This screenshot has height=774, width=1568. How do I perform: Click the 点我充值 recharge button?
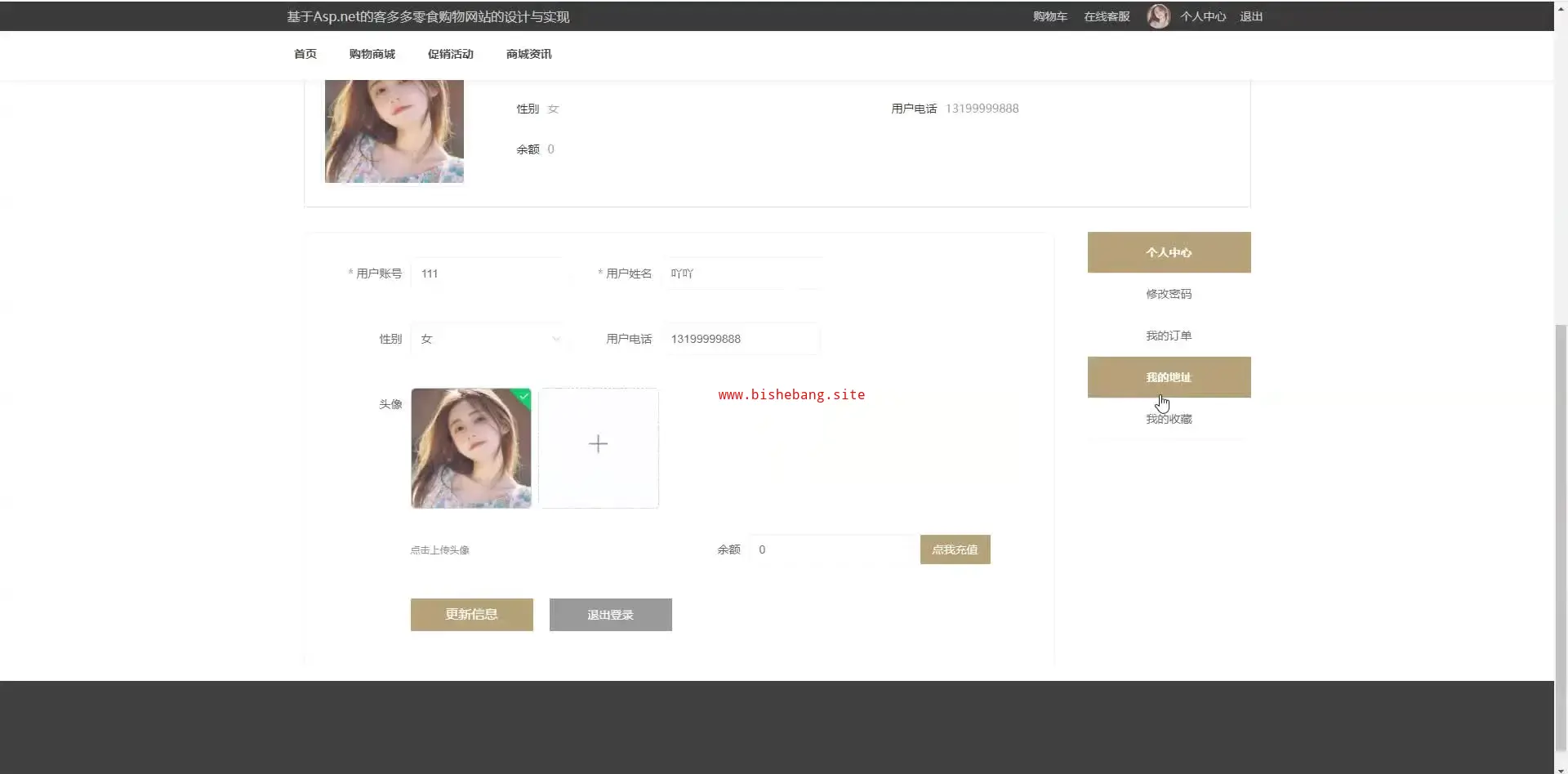tap(955, 549)
